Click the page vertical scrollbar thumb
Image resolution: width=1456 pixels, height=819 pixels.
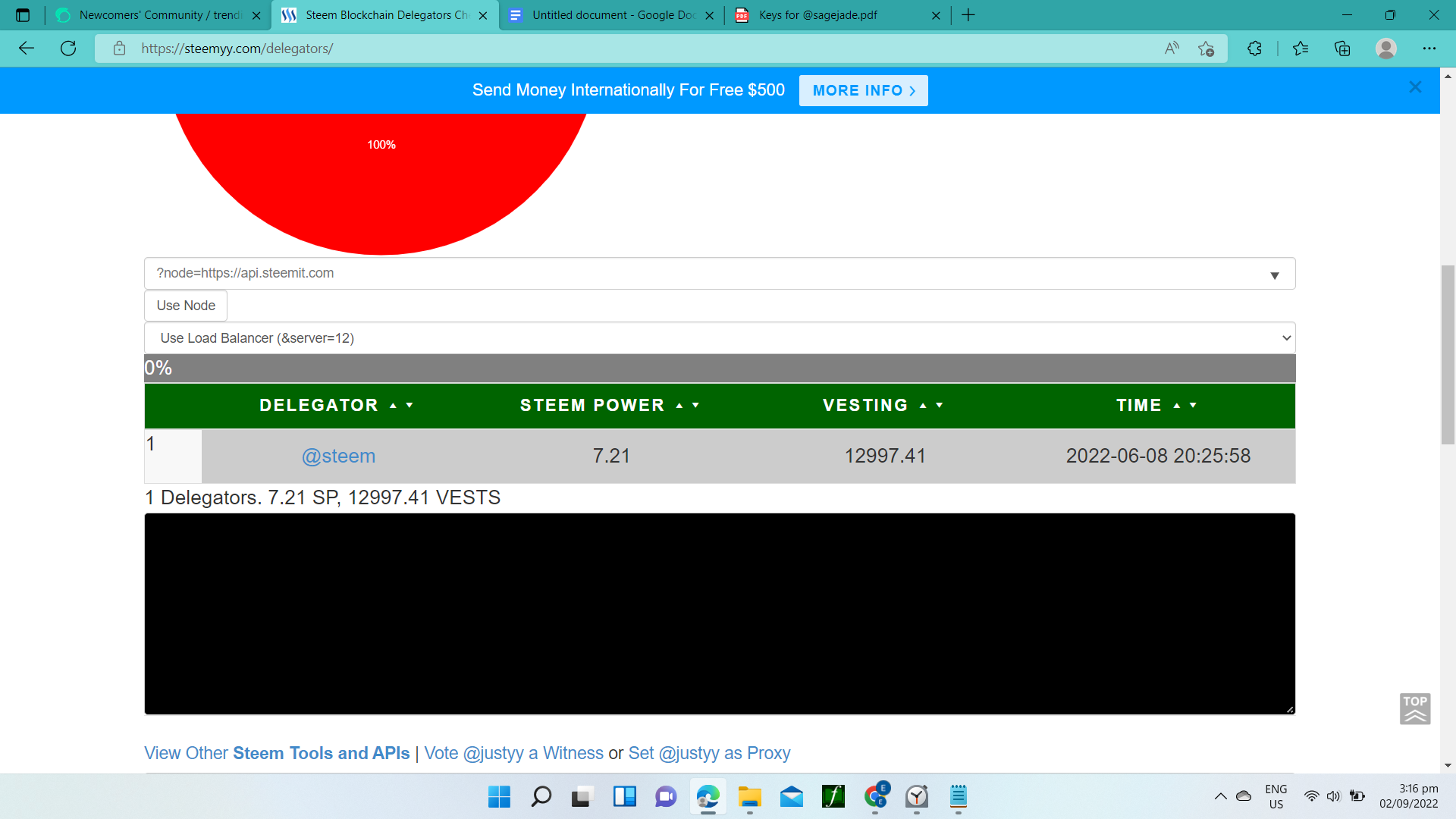[x=1448, y=355]
